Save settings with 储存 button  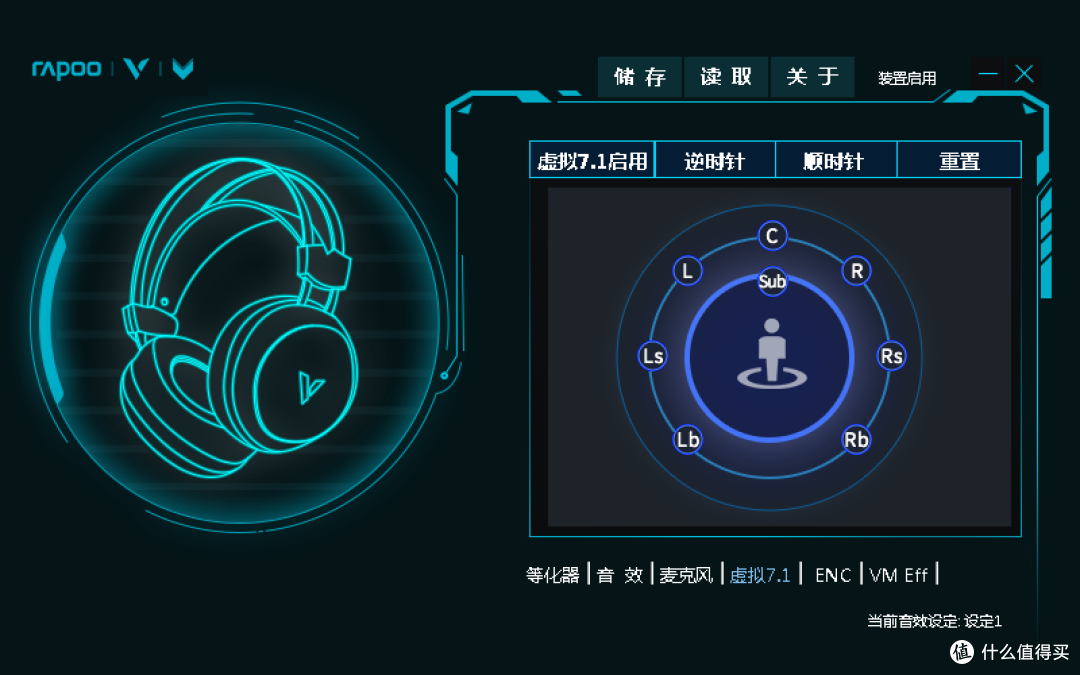tap(639, 76)
